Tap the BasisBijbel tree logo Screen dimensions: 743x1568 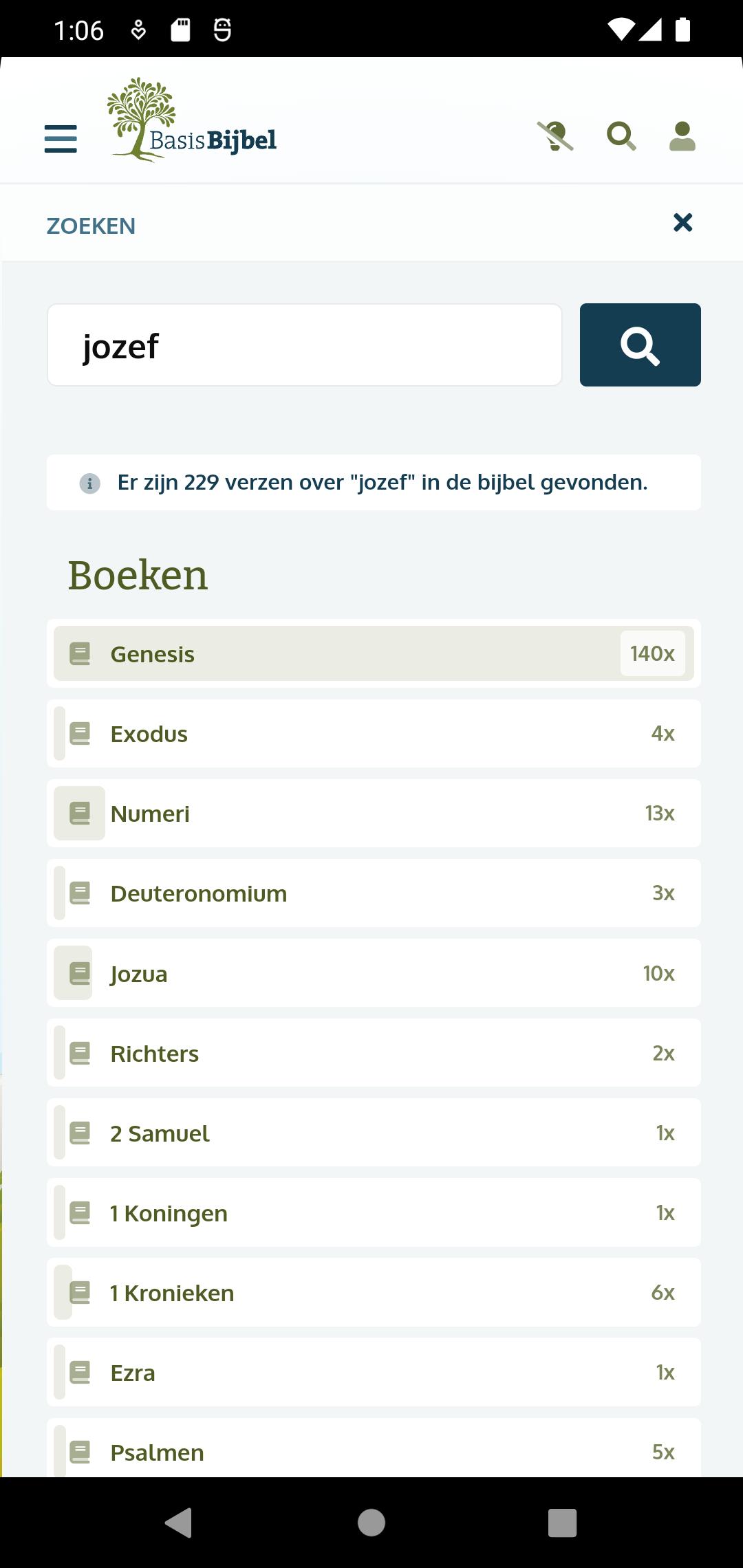coord(192,120)
